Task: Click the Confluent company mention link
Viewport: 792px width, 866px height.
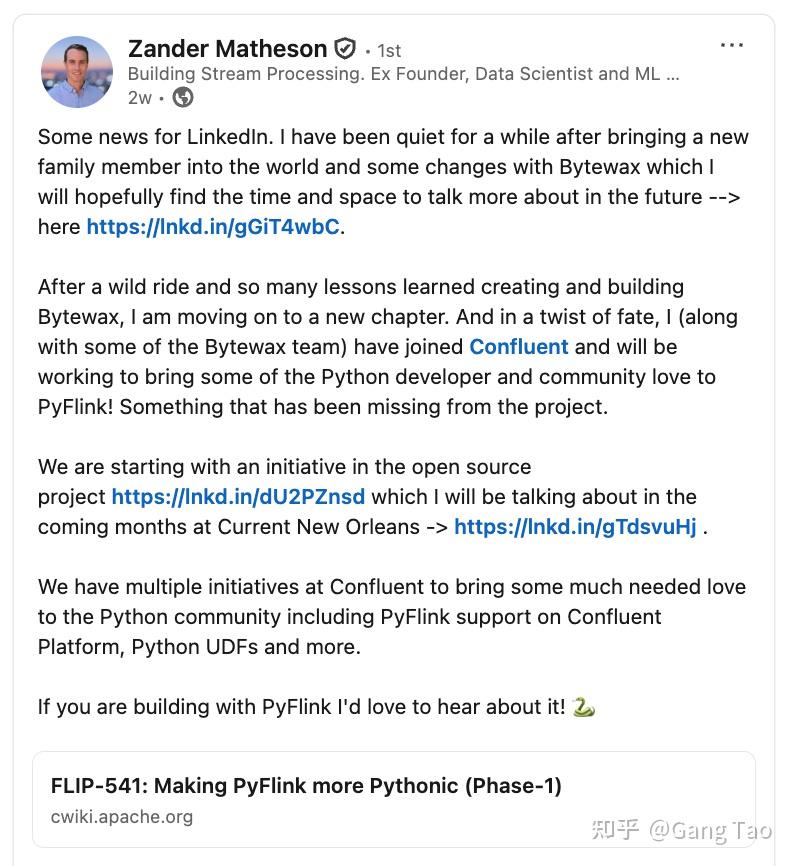Action: pos(519,347)
